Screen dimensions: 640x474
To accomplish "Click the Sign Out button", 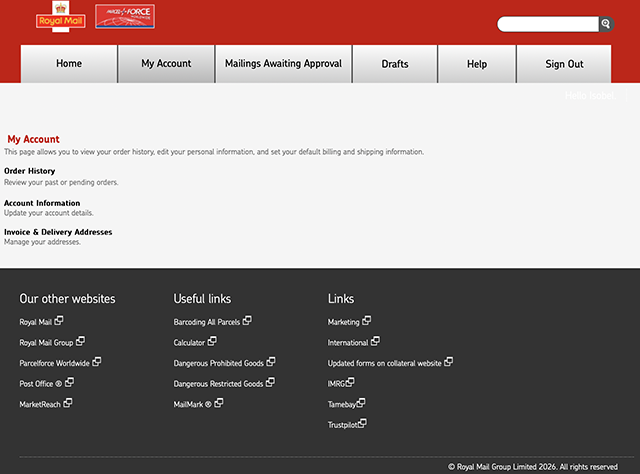I will 564,64.
